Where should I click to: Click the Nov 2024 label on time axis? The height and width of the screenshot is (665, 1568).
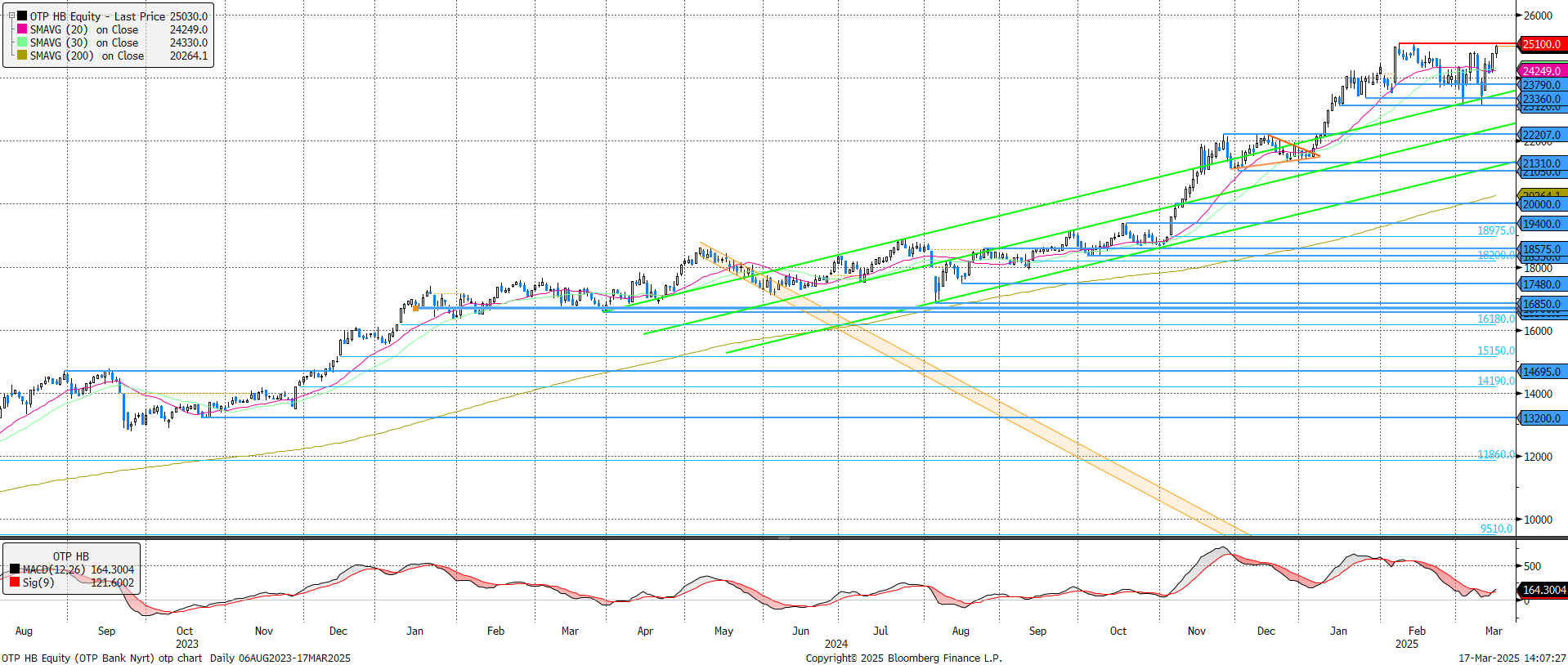[1196, 631]
